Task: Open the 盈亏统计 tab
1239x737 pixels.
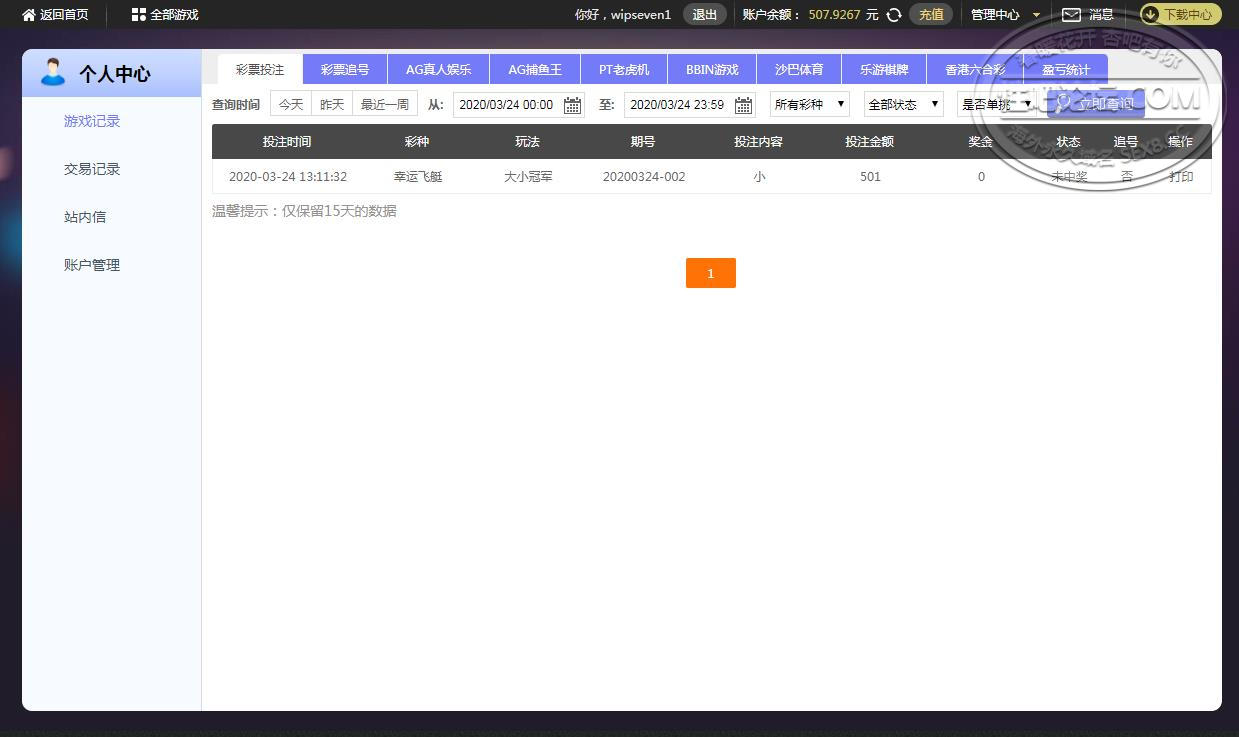Action: (x=1066, y=70)
